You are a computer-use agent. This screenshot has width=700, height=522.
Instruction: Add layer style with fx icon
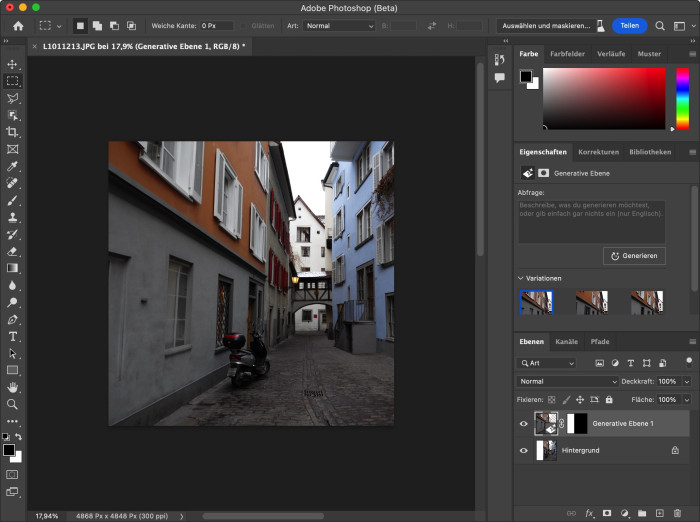tap(590, 513)
